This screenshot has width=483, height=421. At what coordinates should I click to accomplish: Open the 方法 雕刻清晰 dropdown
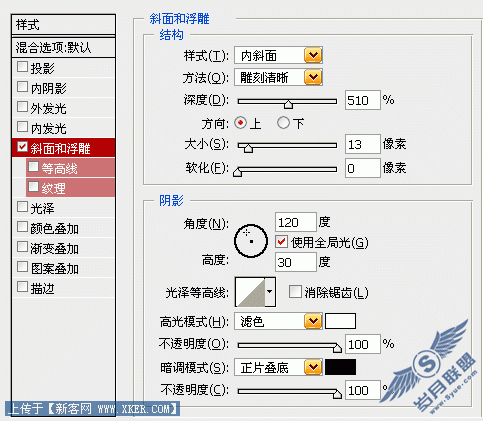point(278,77)
